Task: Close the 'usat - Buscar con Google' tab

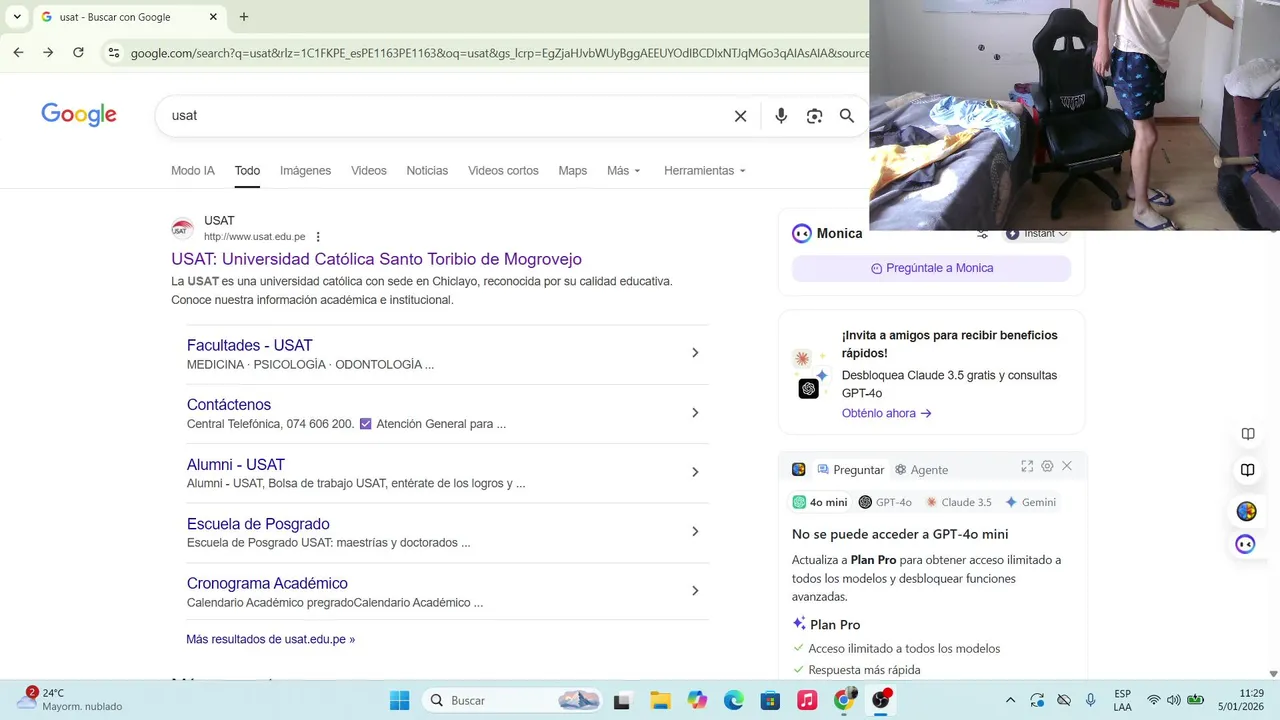Action: tap(213, 17)
